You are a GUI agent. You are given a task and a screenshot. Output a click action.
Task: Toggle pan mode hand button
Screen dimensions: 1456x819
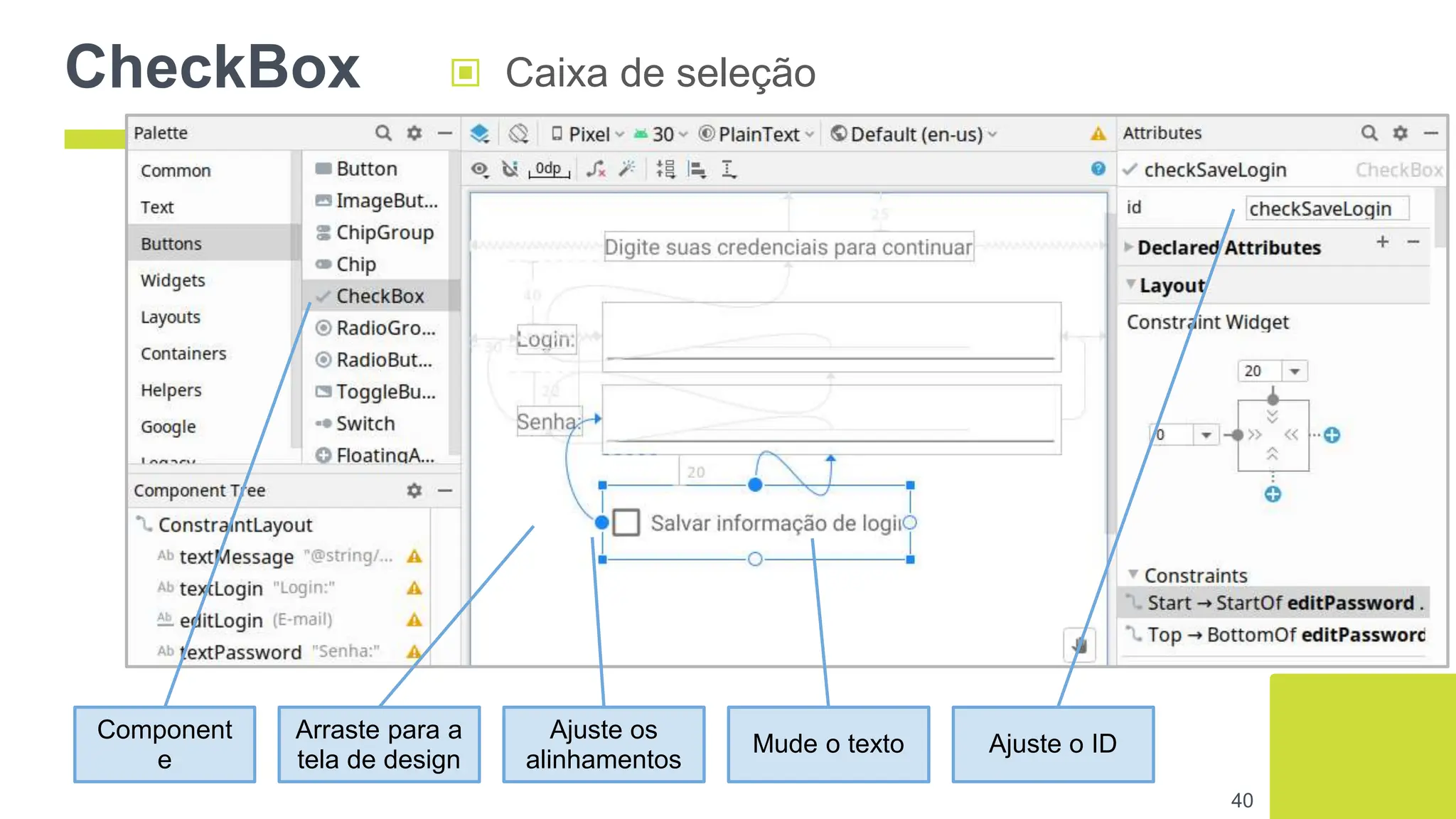coord(1079,646)
